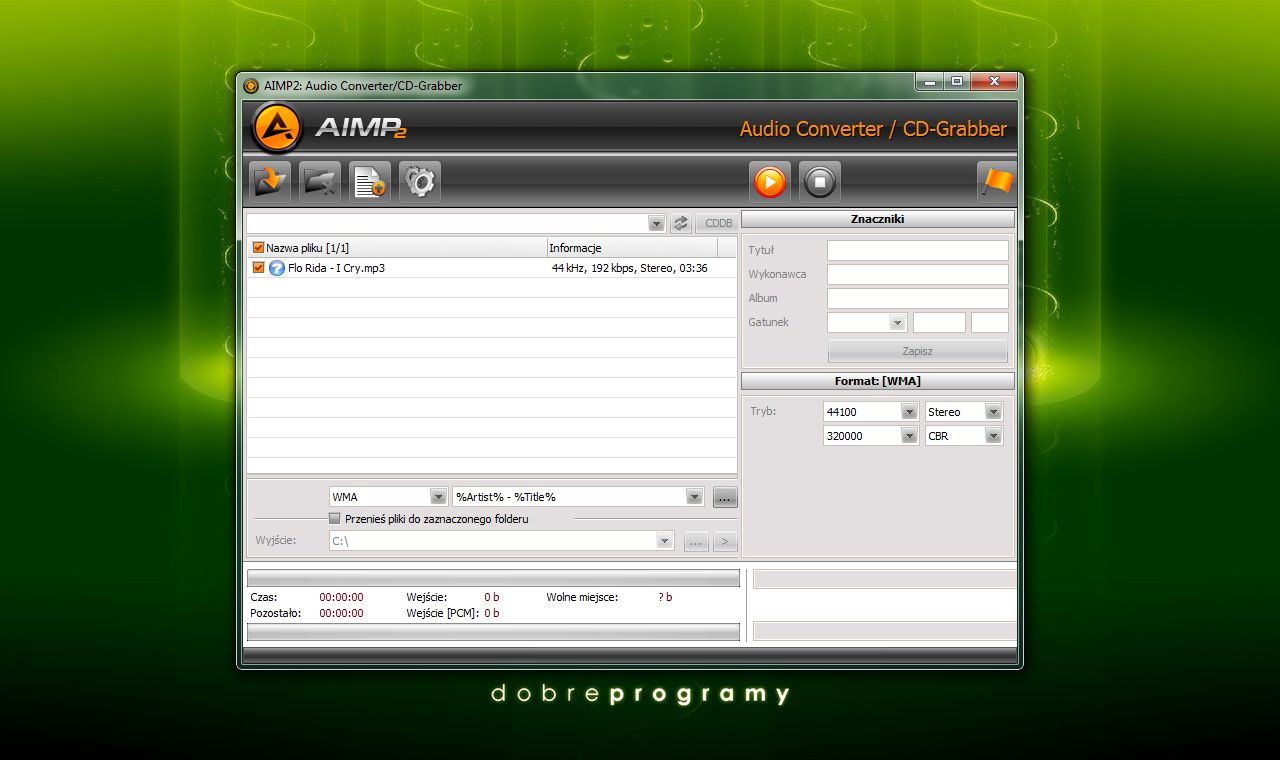
Task: Click the ellipsis button beside name pattern
Action: (726, 497)
